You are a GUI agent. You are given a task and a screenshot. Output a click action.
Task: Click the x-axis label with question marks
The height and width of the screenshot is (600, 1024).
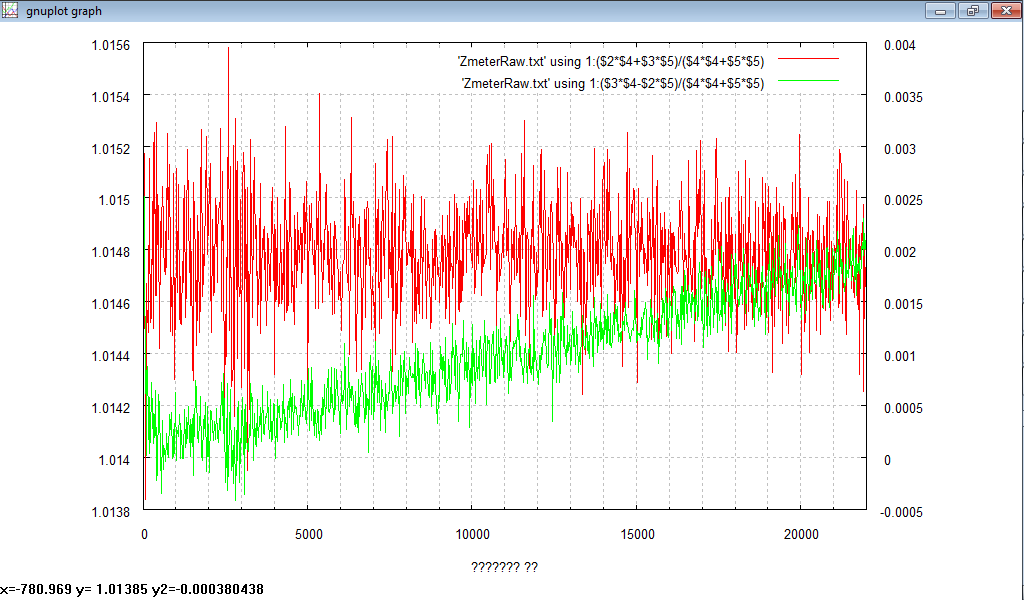[x=504, y=567]
